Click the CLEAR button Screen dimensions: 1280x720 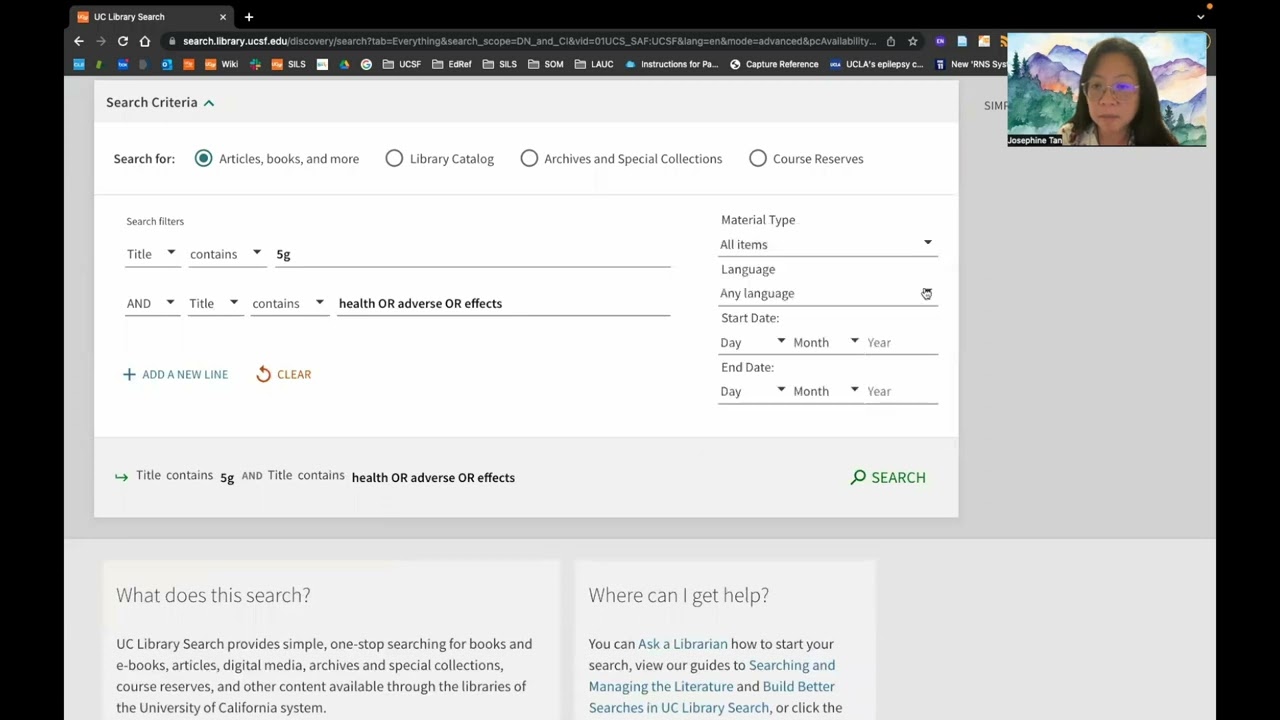click(284, 374)
